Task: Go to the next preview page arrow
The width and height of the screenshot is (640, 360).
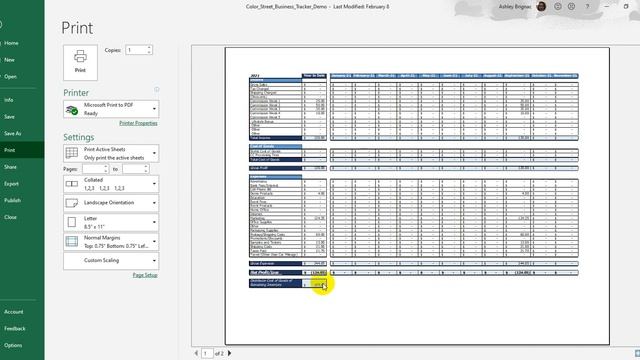Action: [229, 353]
